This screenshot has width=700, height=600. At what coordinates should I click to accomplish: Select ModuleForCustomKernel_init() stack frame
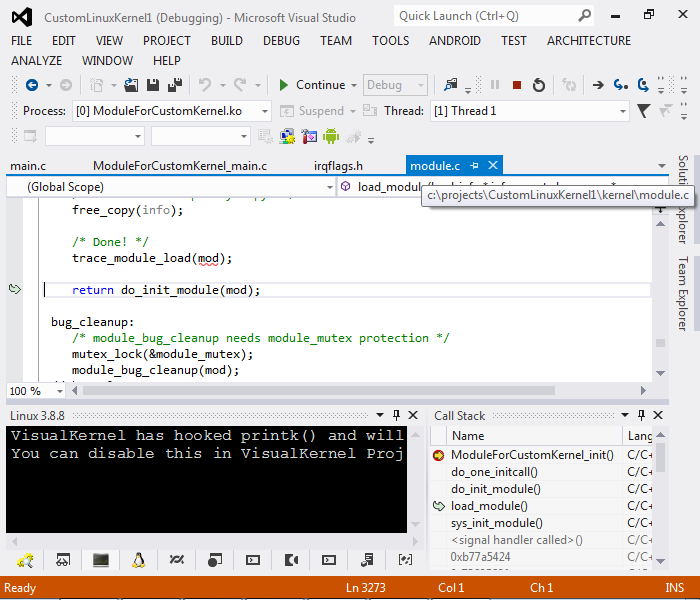(x=532, y=455)
